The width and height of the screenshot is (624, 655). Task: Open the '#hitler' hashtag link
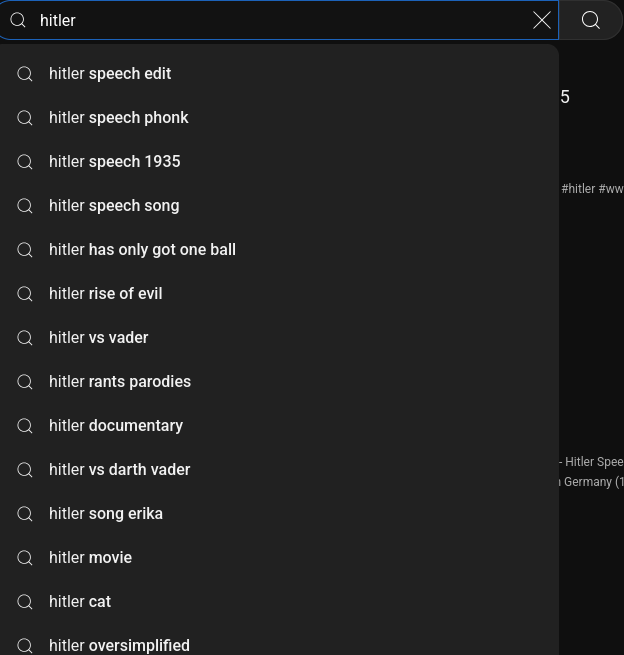[x=578, y=189]
